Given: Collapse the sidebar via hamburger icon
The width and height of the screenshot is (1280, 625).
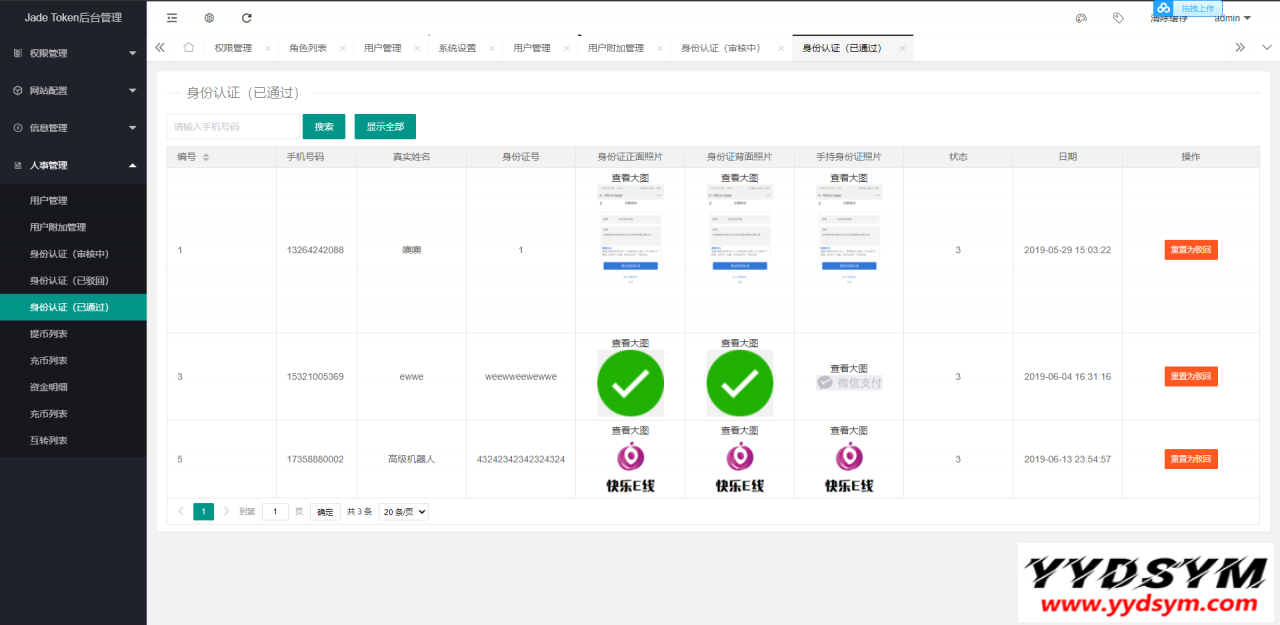Looking at the screenshot, I should click(171, 17).
